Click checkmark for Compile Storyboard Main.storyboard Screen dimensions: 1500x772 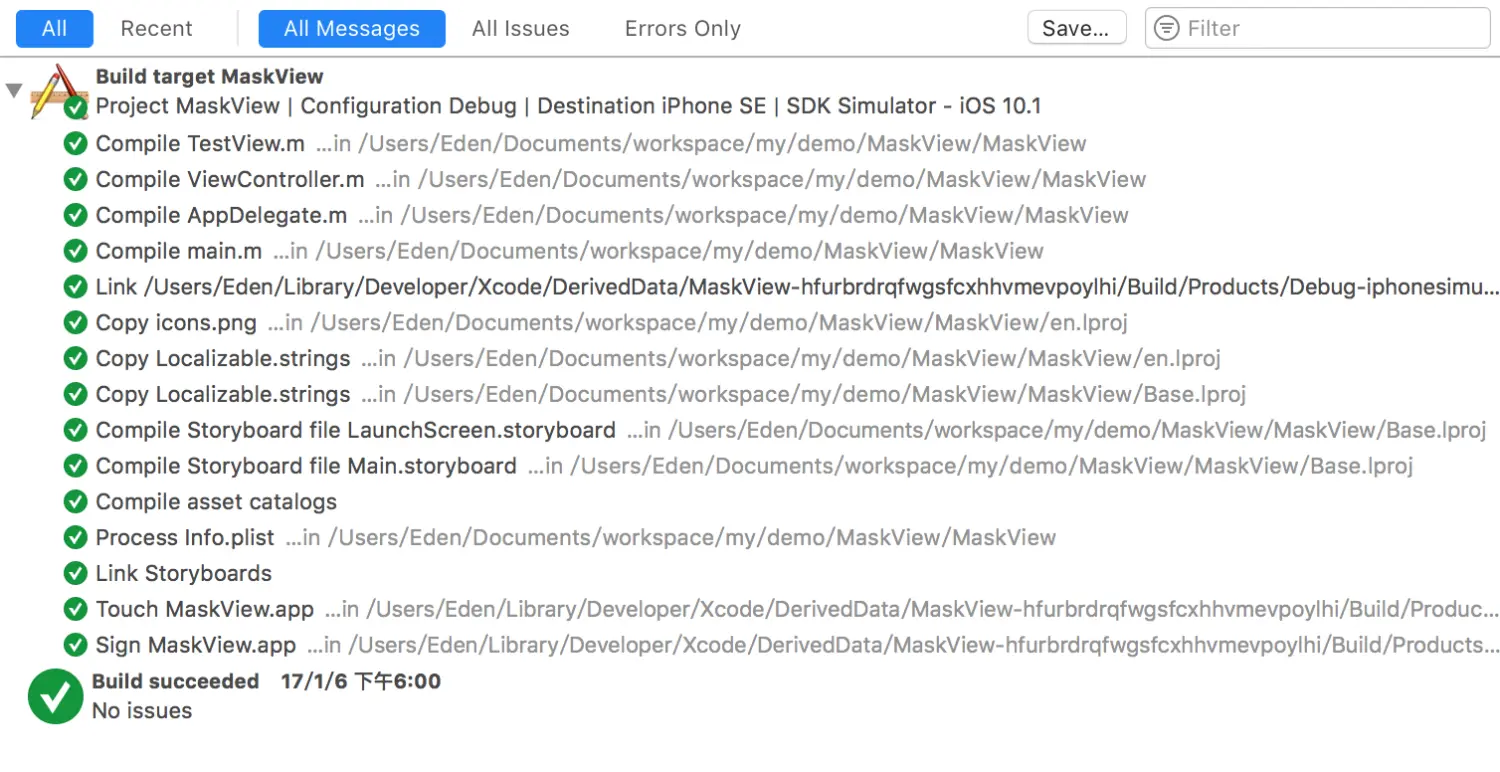click(x=75, y=466)
